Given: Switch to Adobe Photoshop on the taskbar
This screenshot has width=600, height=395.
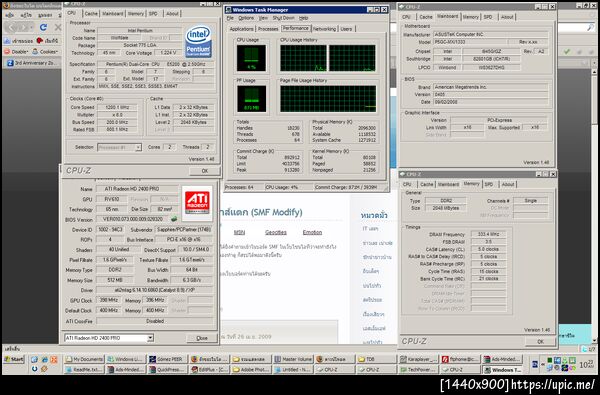Looking at the screenshot, I should [251, 370].
